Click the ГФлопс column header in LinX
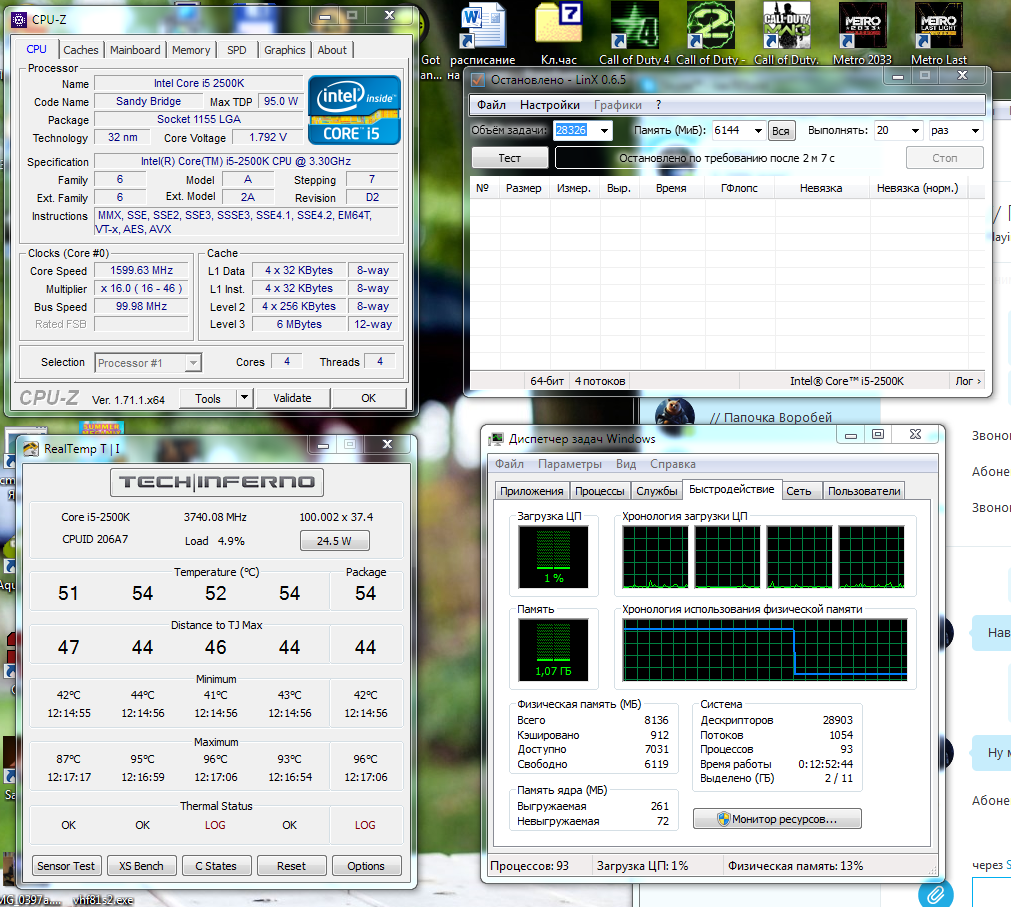The image size is (1011, 907). click(x=739, y=188)
